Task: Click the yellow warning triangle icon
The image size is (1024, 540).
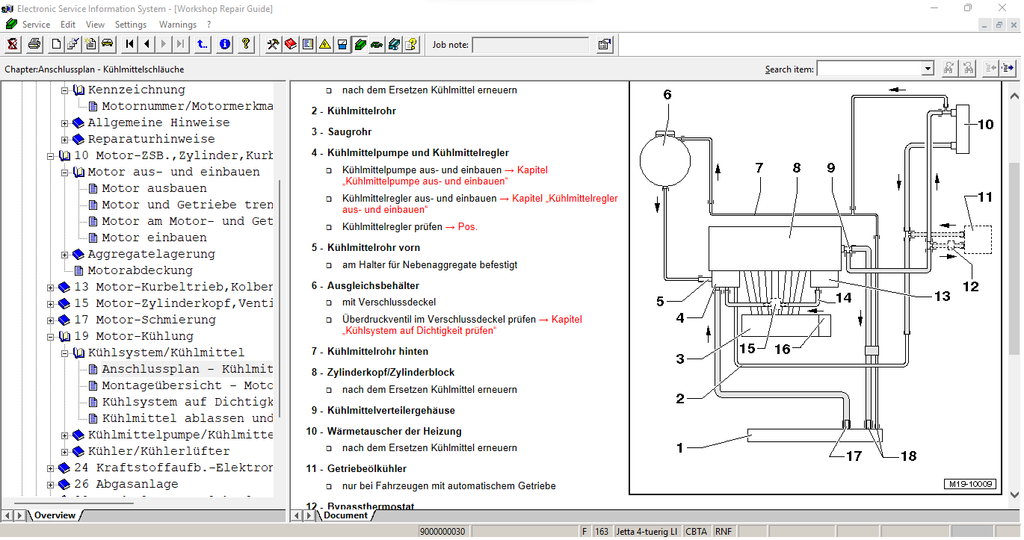Action: pyautogui.click(x=324, y=44)
